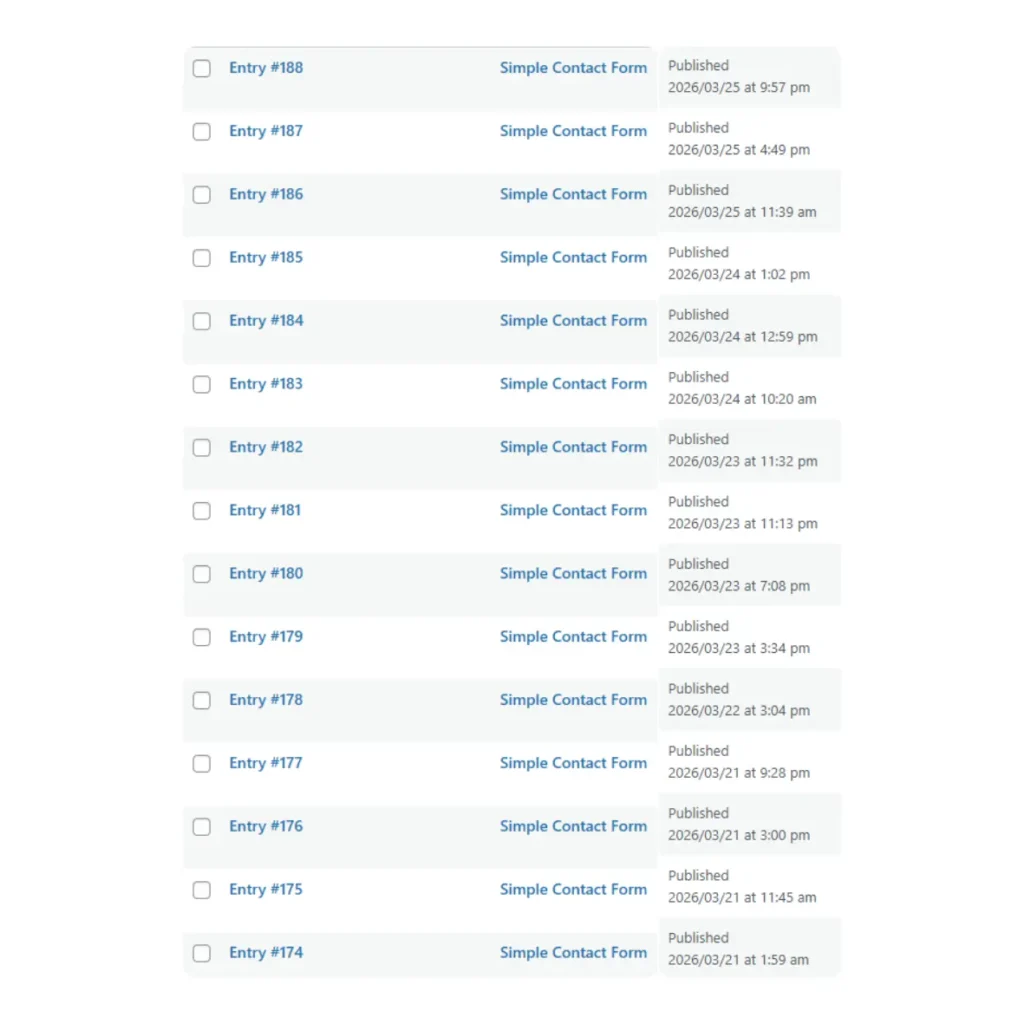Open the Entry #185 link
Viewport: 1024px width, 1024px height.
[x=266, y=257]
